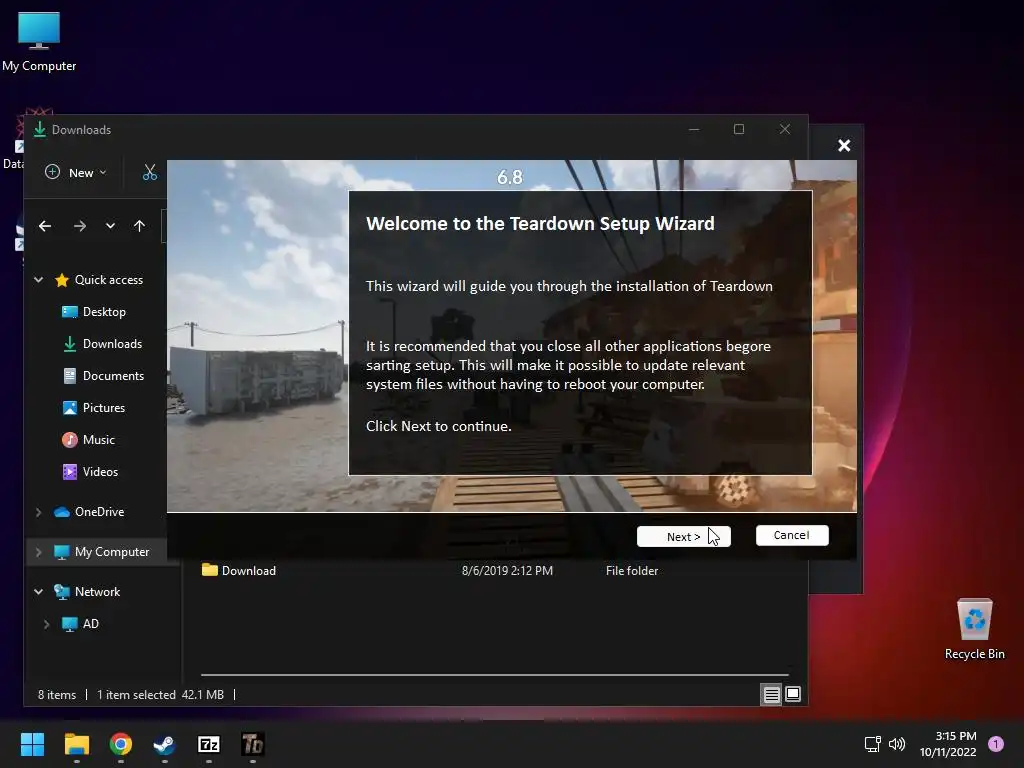Click the horizontal scrollbar in Downloads window
This screenshot has height=768, width=1024.
494,675
